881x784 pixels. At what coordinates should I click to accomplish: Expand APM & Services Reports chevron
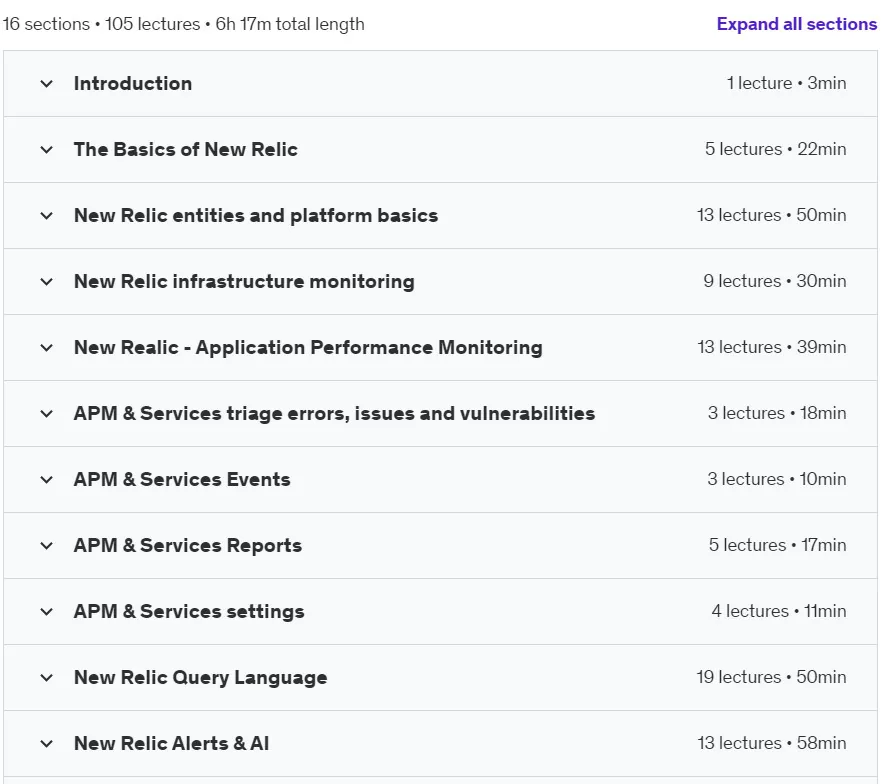[x=47, y=546]
